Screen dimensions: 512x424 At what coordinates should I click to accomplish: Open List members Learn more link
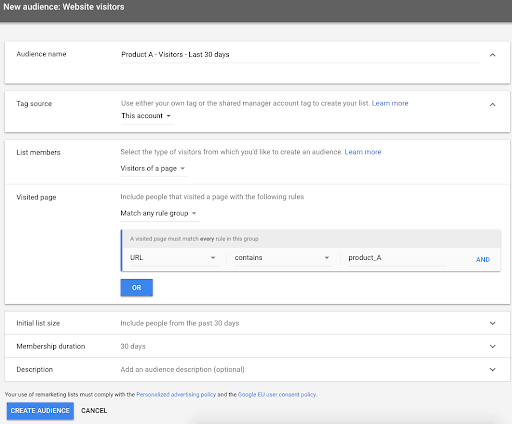(363, 152)
